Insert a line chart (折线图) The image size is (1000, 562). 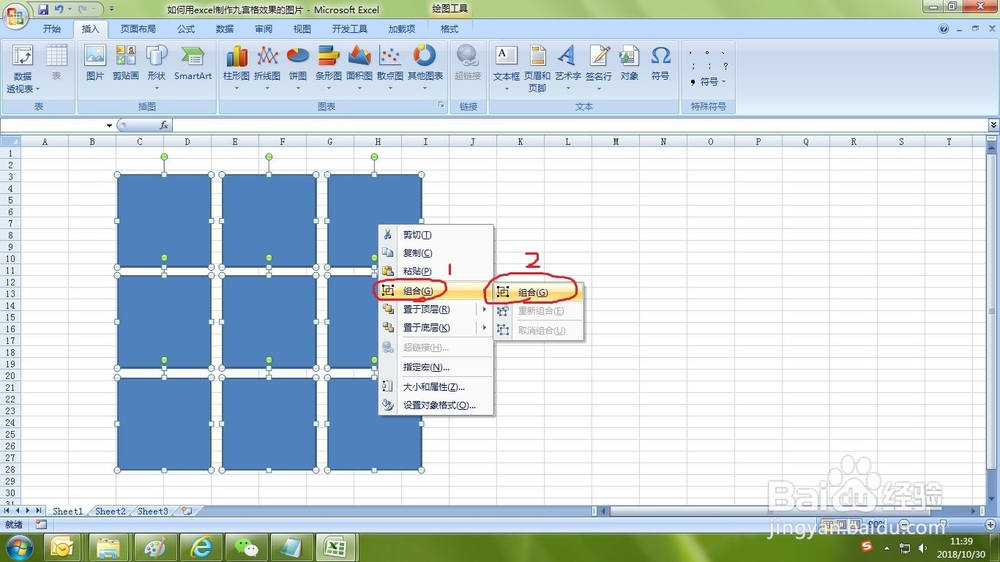pyautogui.click(x=267, y=66)
